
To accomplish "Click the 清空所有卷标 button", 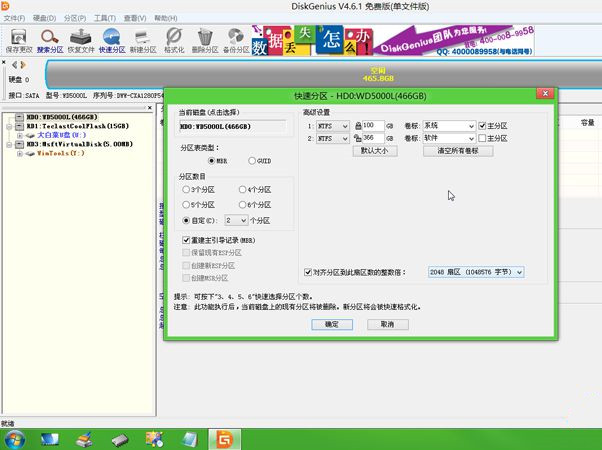I will (x=458, y=151).
